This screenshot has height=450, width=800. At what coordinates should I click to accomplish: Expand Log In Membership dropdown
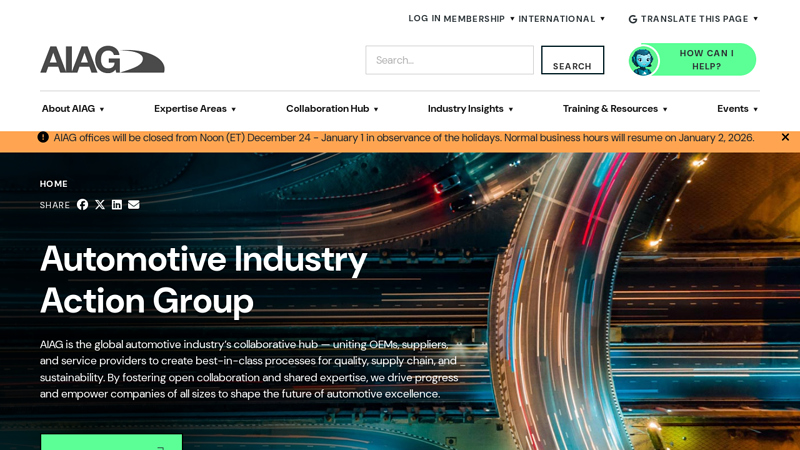tap(461, 19)
